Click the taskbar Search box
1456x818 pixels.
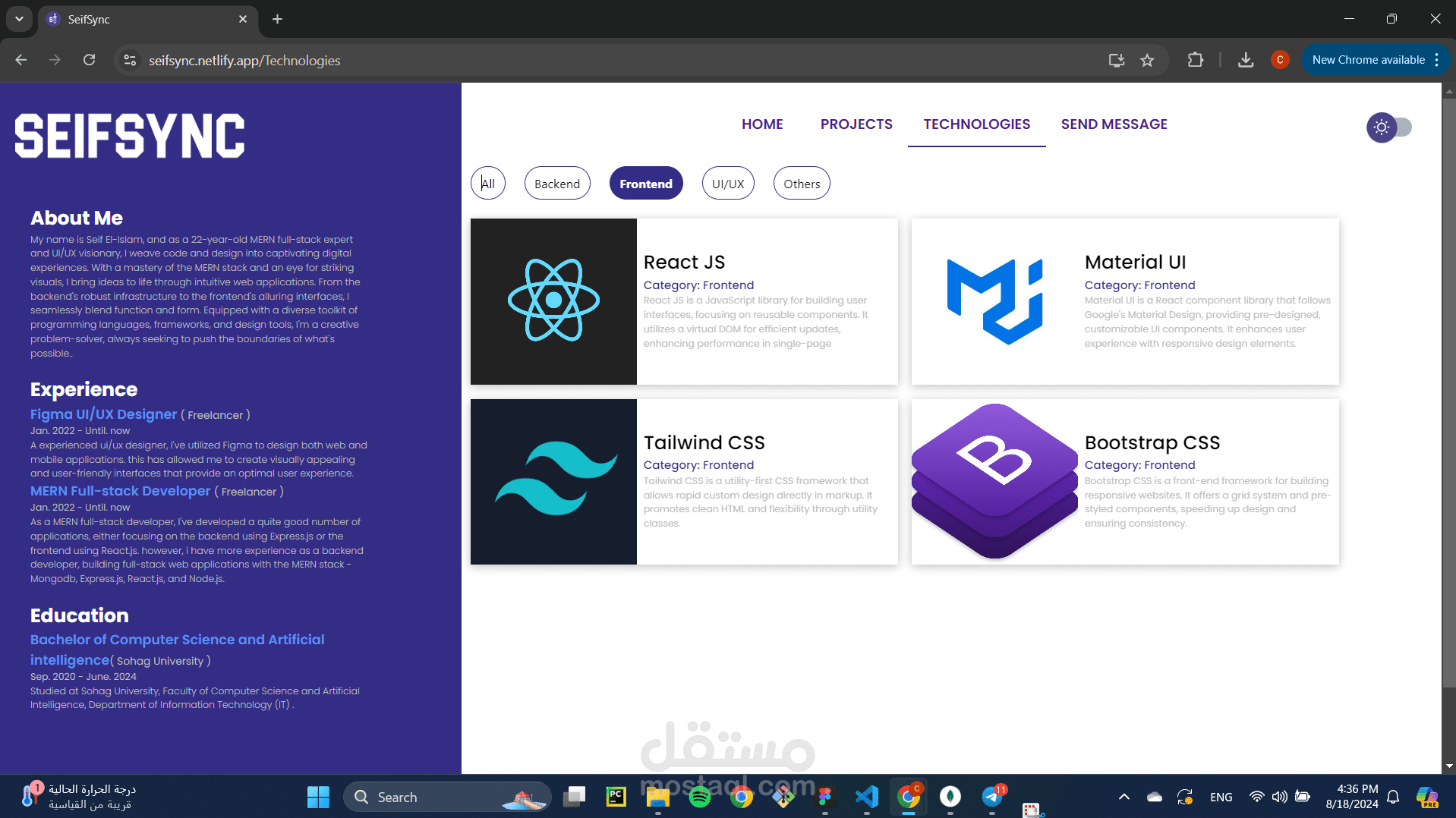(x=448, y=797)
